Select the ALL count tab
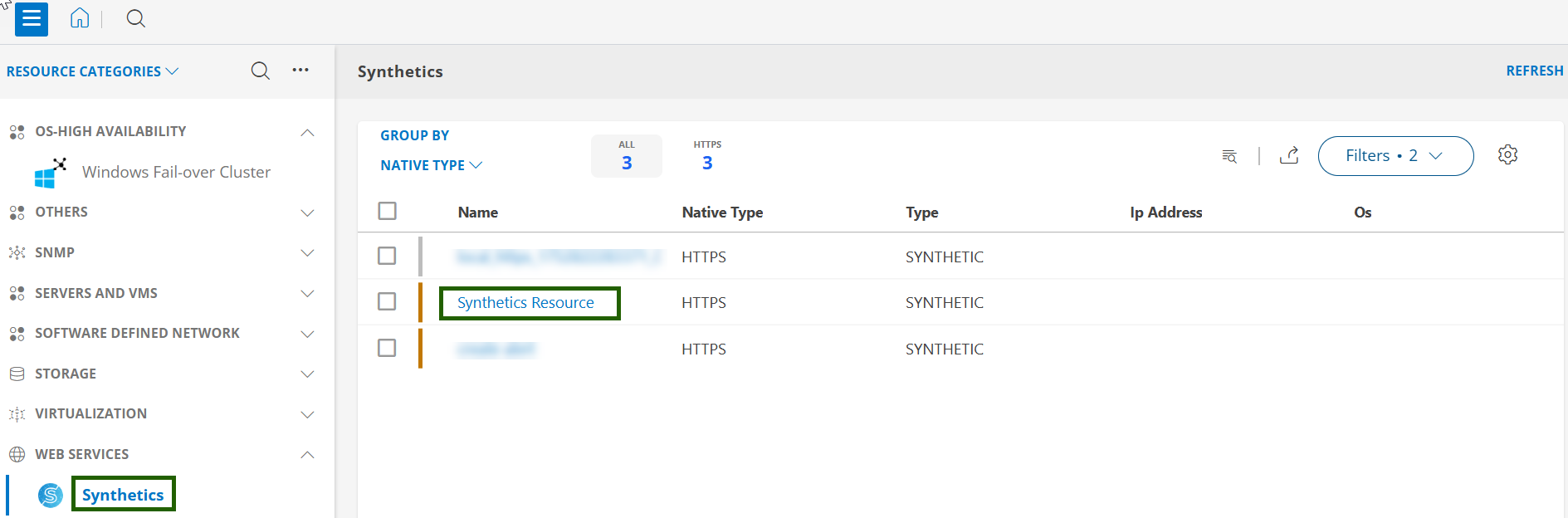The image size is (1568, 518). pos(627,156)
